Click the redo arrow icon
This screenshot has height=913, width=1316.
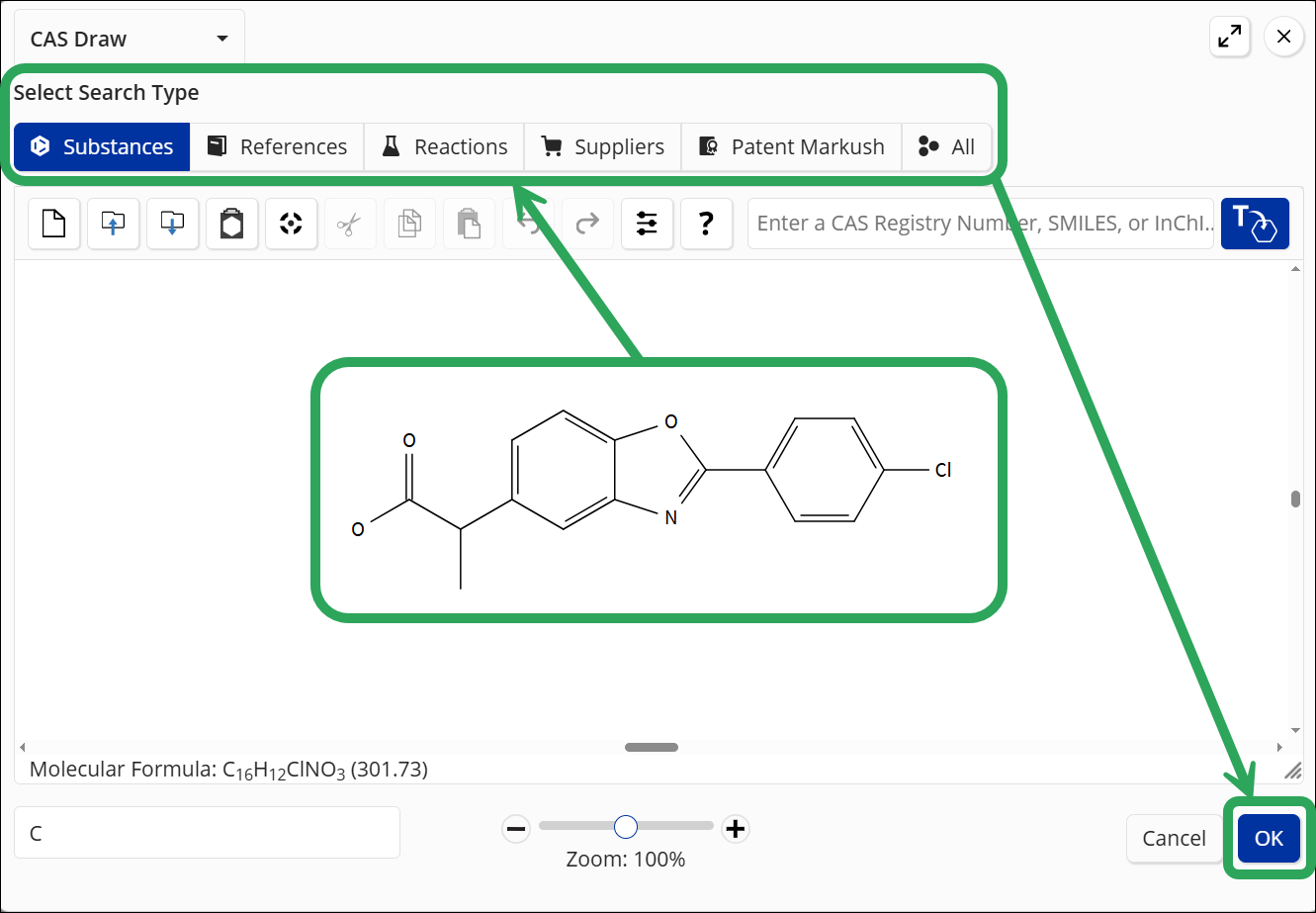pos(587,224)
